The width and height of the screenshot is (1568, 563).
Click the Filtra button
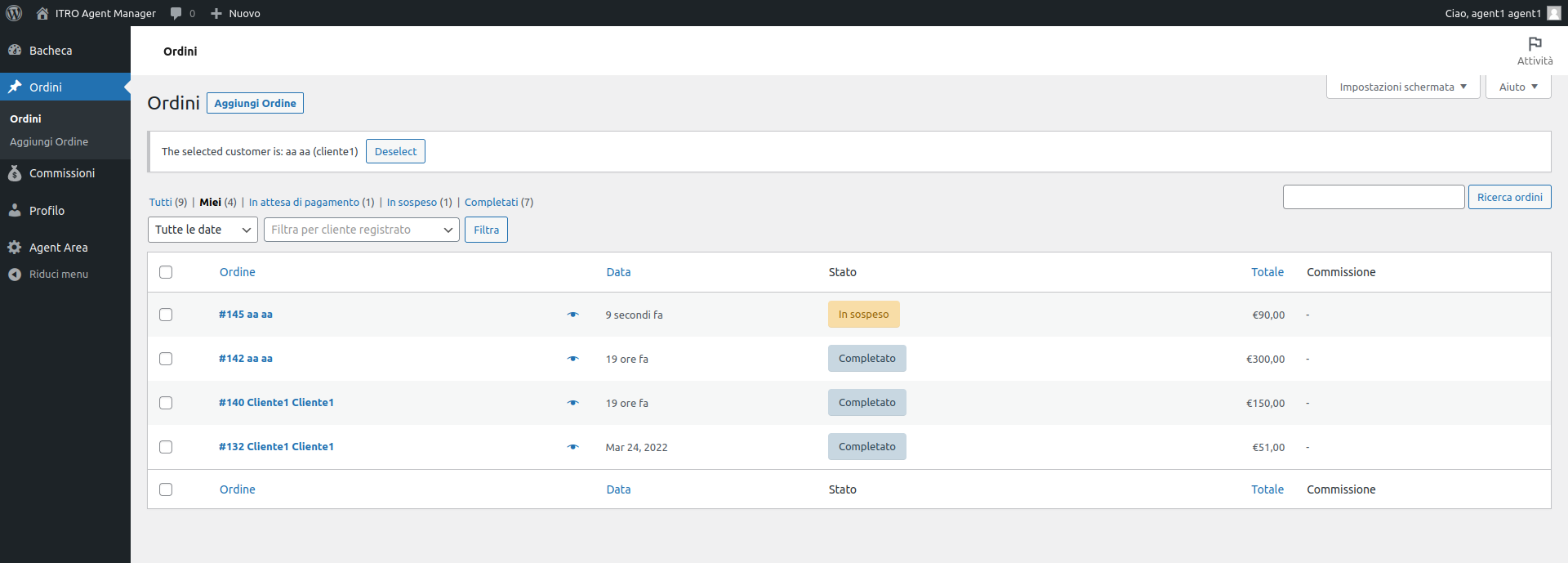pyautogui.click(x=486, y=230)
